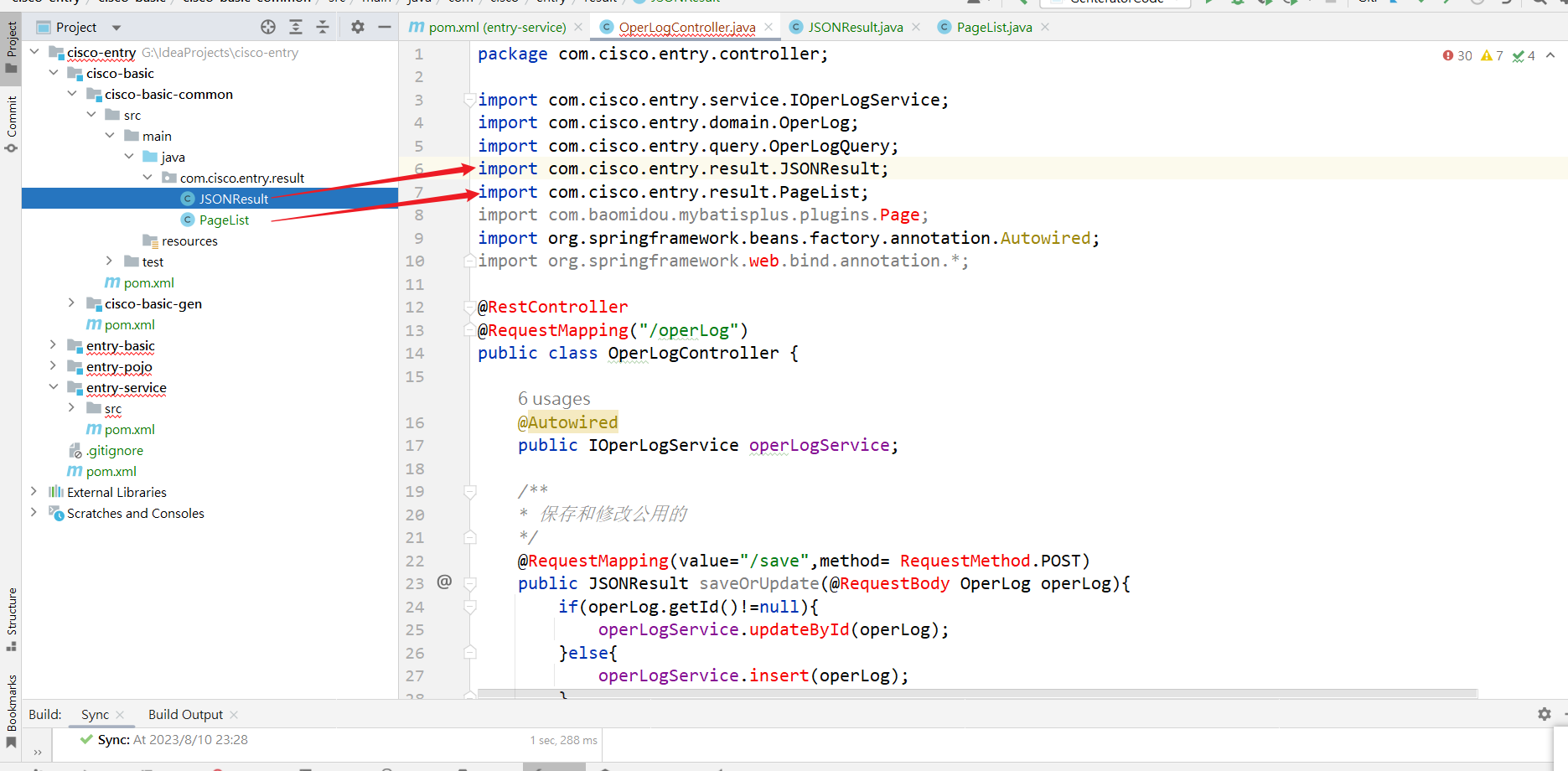Expand Scratches and Consoles node
Viewport: 1568px width, 771px height.
pos(34,513)
